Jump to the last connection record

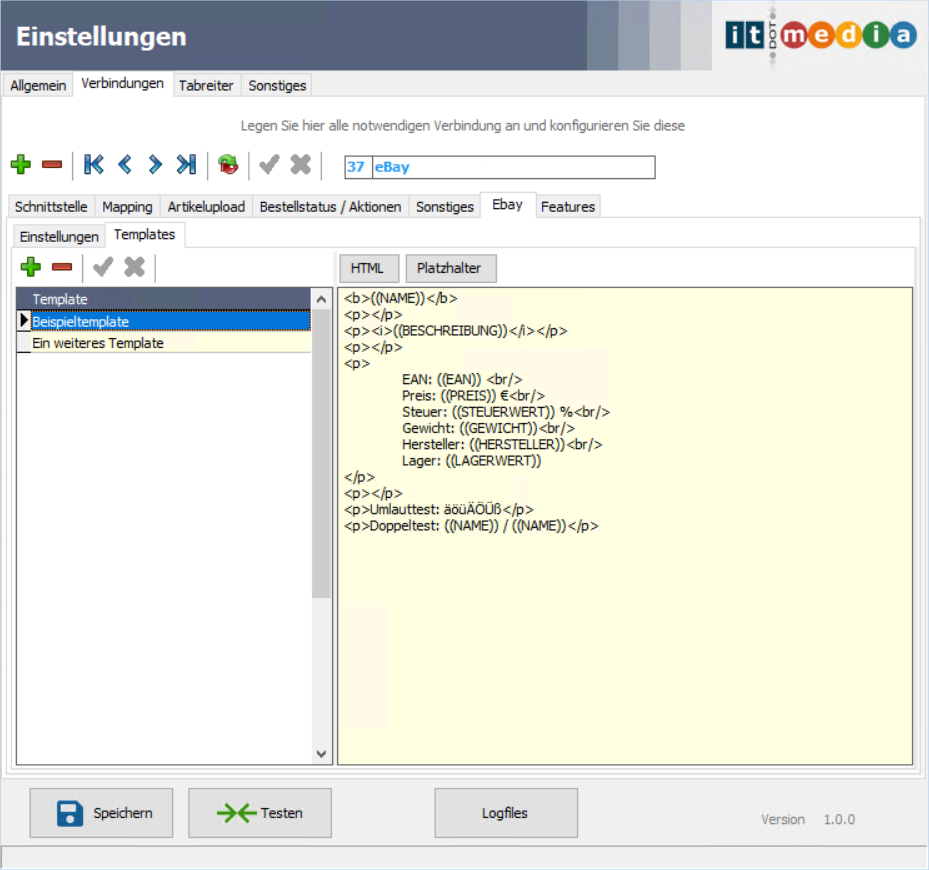186,165
